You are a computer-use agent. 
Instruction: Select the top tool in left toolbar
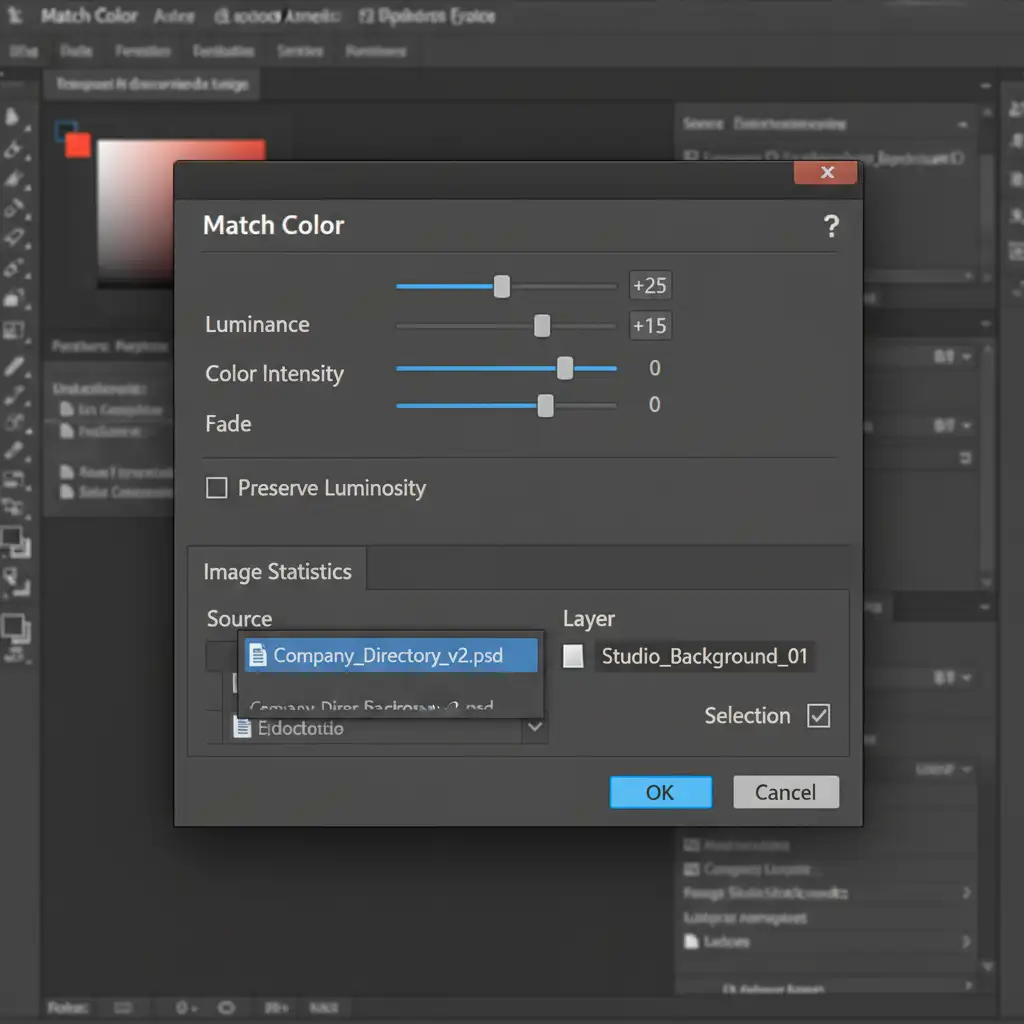(x=14, y=118)
